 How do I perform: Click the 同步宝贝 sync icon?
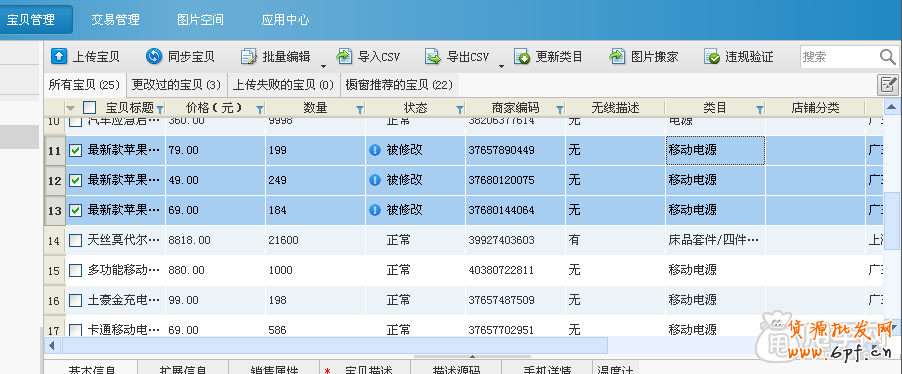(x=154, y=56)
